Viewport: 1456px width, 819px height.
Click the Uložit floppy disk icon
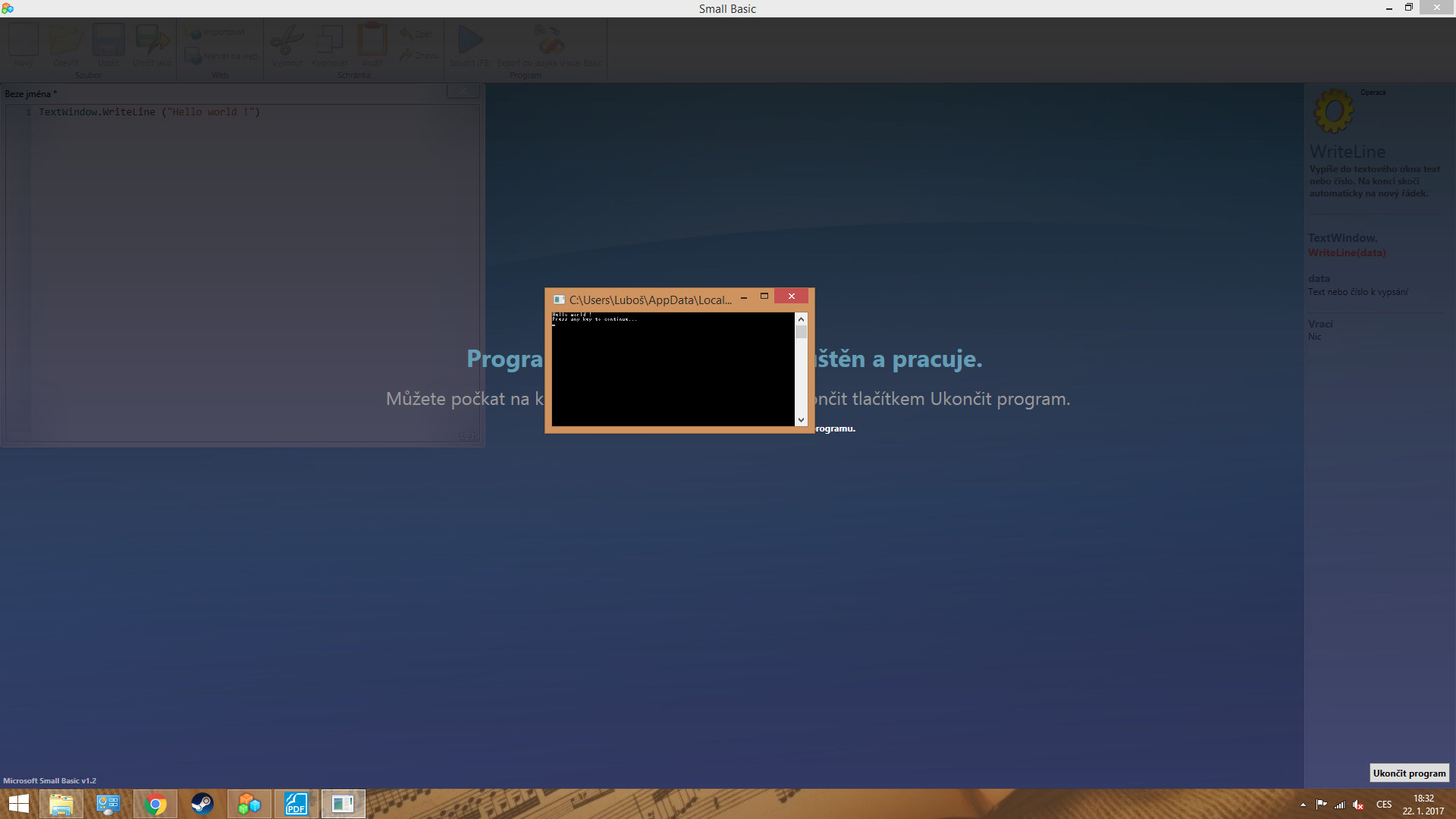pos(108,40)
